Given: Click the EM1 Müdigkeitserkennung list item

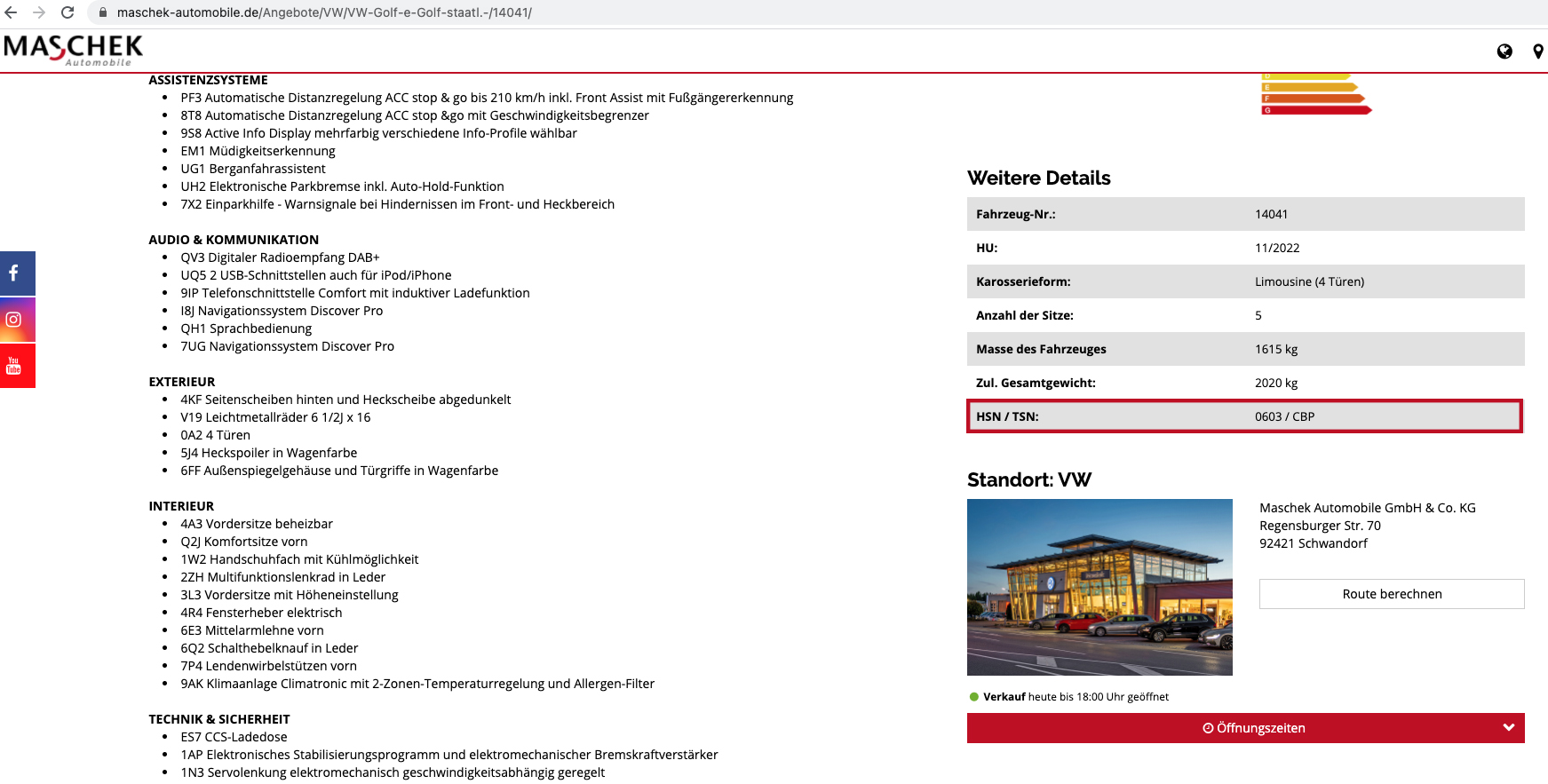Looking at the screenshot, I should coord(258,151).
